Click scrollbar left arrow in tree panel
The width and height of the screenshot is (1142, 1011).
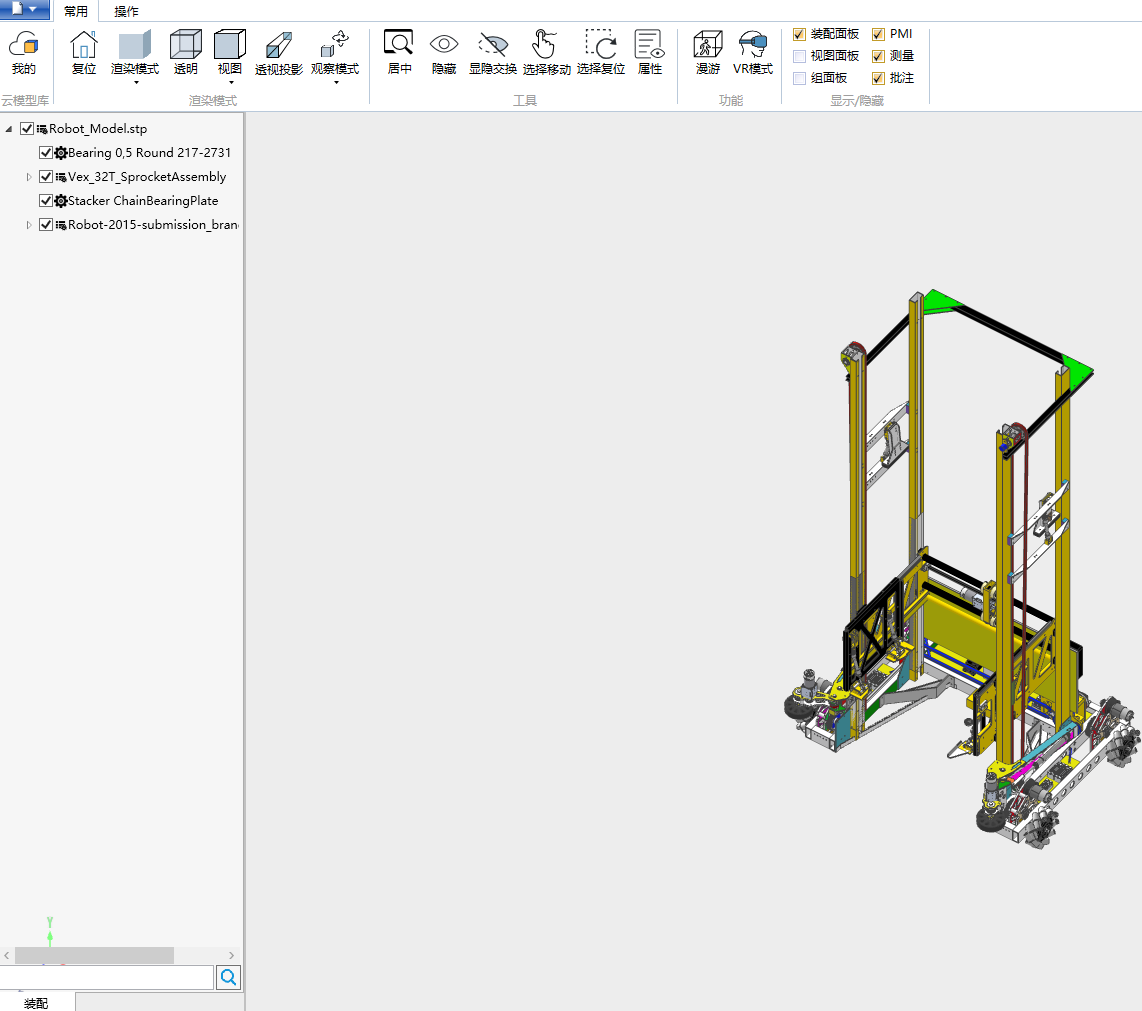point(7,955)
